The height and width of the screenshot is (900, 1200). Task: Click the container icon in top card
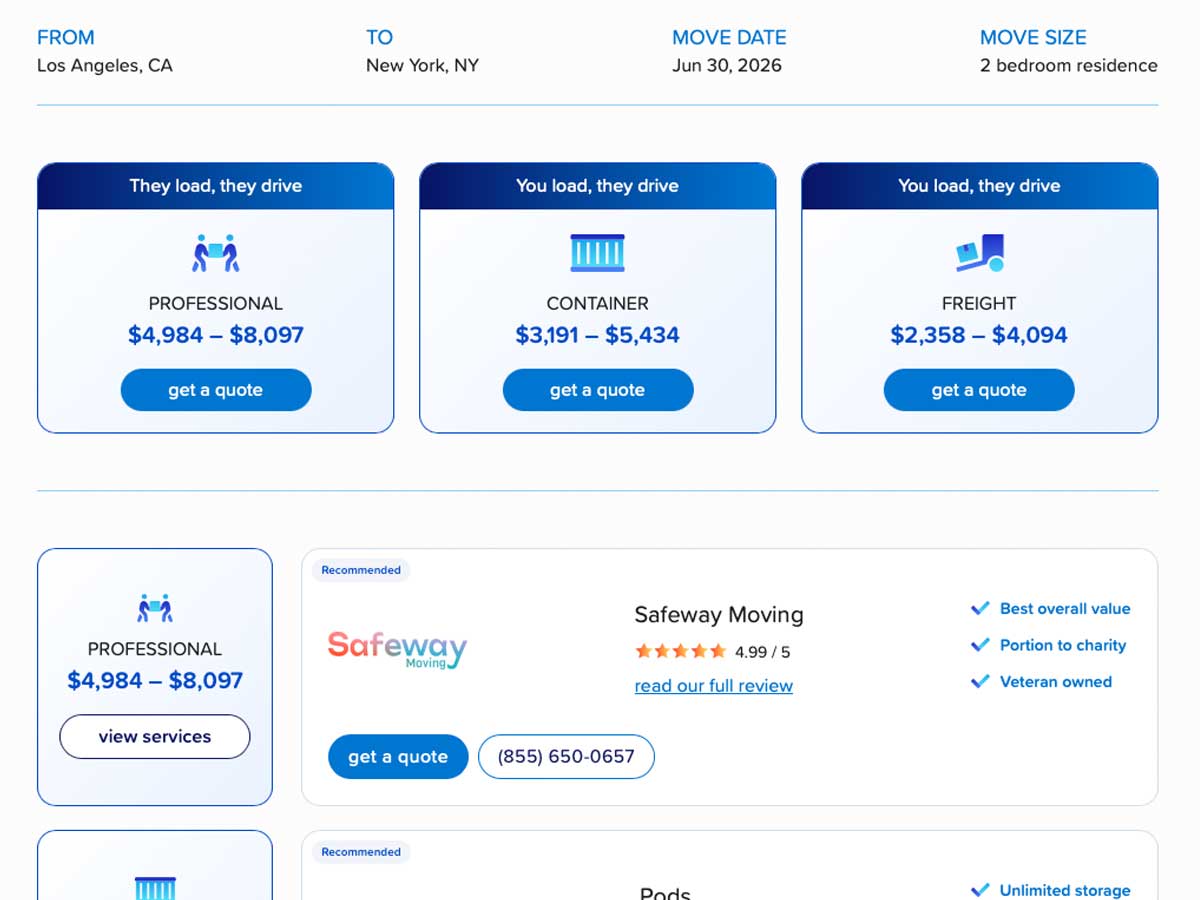[x=597, y=253]
